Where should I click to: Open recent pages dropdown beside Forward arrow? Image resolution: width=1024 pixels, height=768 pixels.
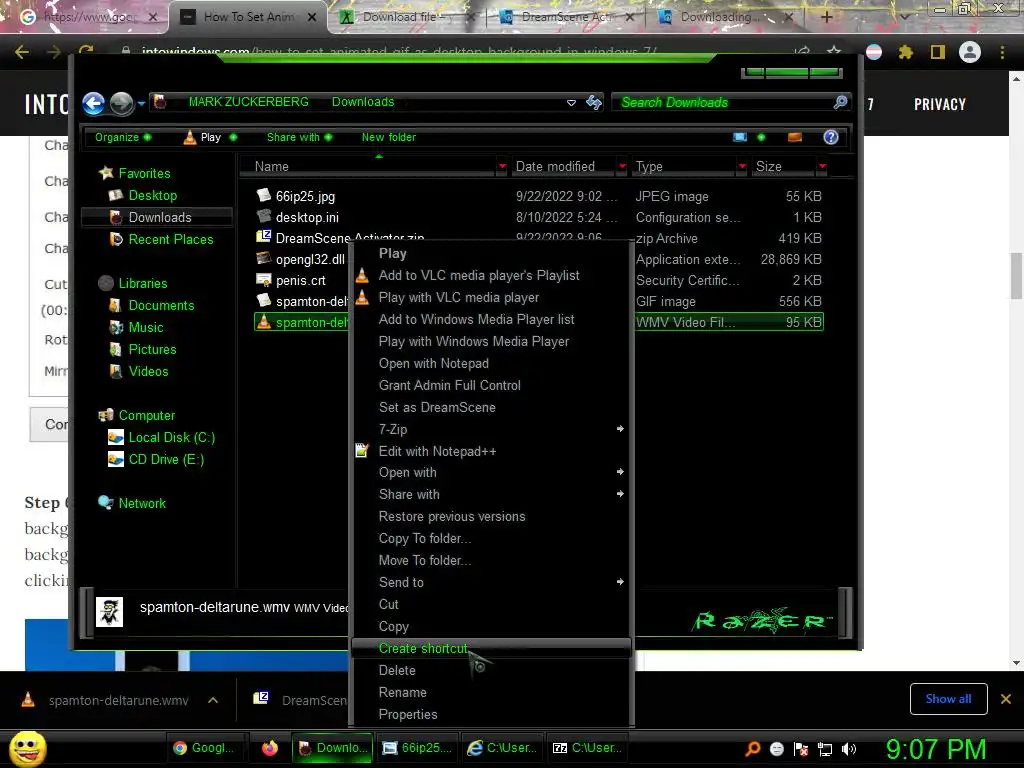[x=141, y=103]
